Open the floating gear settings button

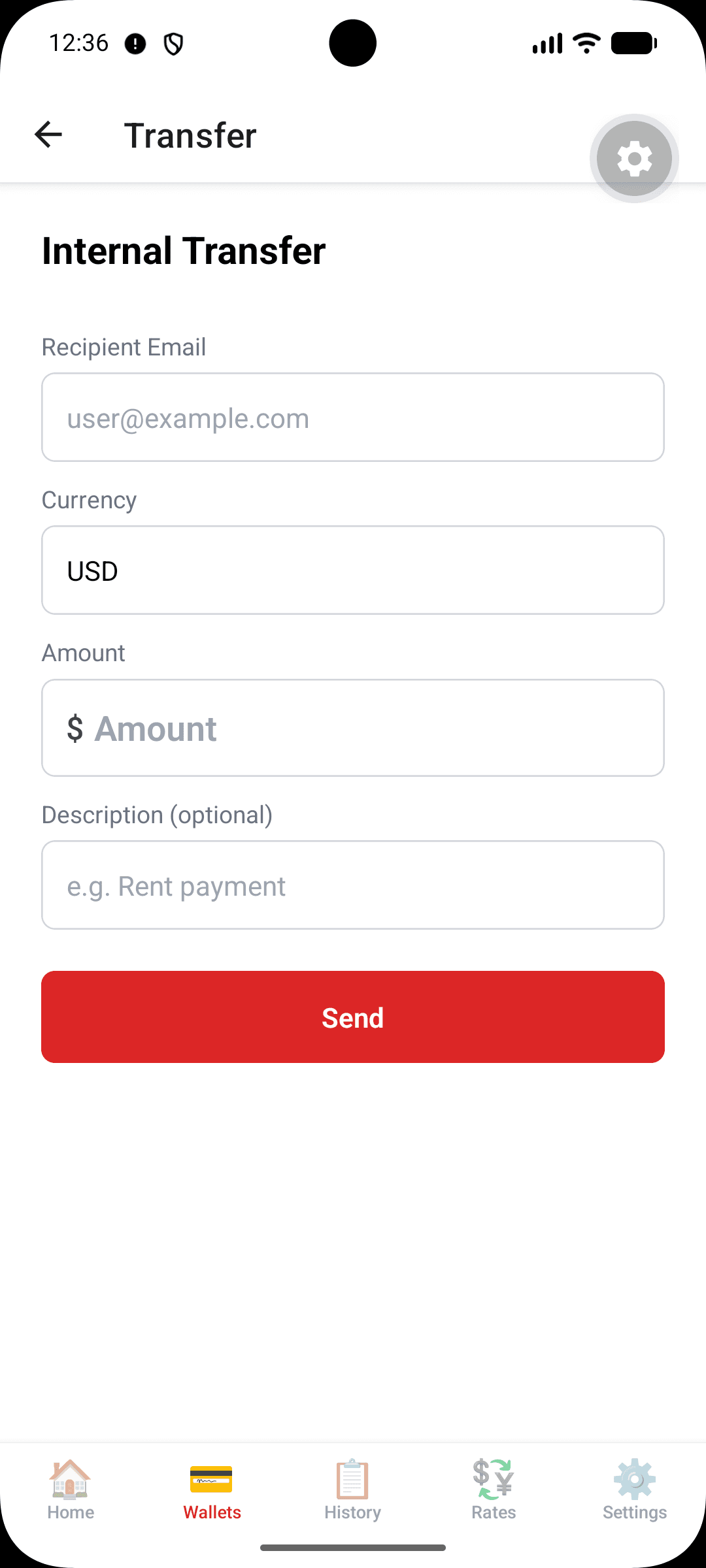(634, 159)
